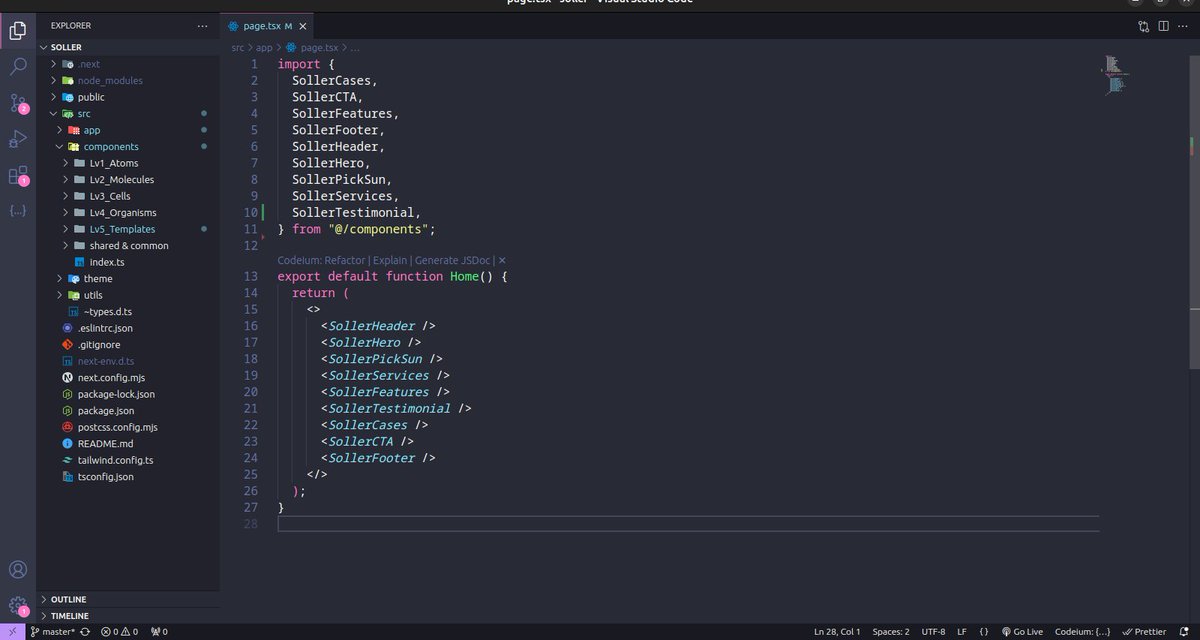Expand the .next folder
The width and height of the screenshot is (1200, 640).
click(x=128, y=64)
